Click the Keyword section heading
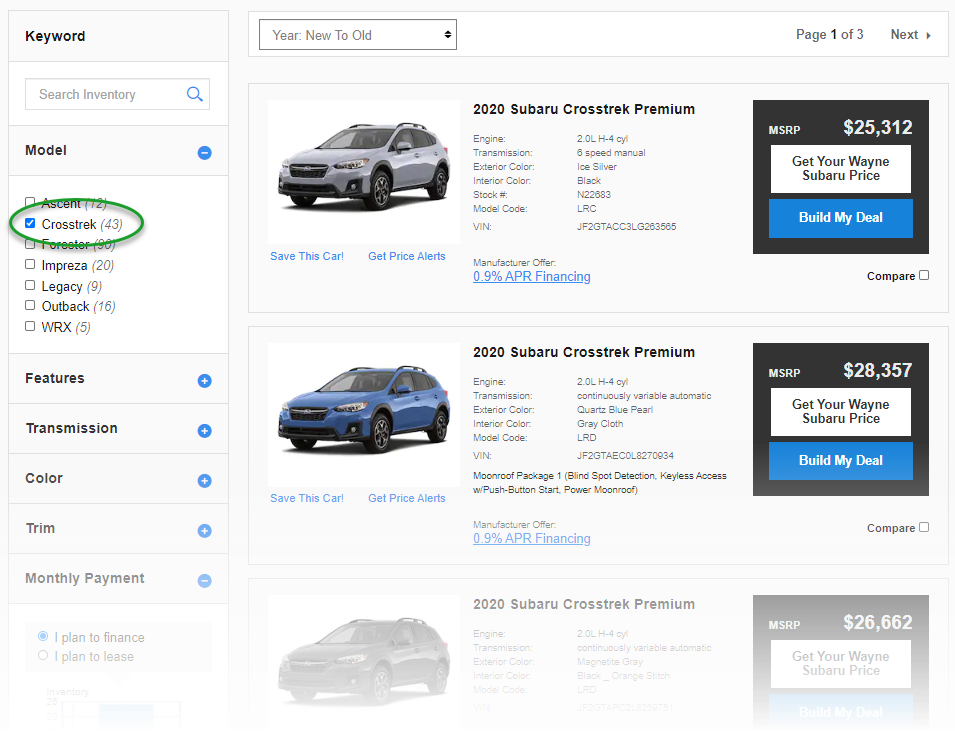 55,36
